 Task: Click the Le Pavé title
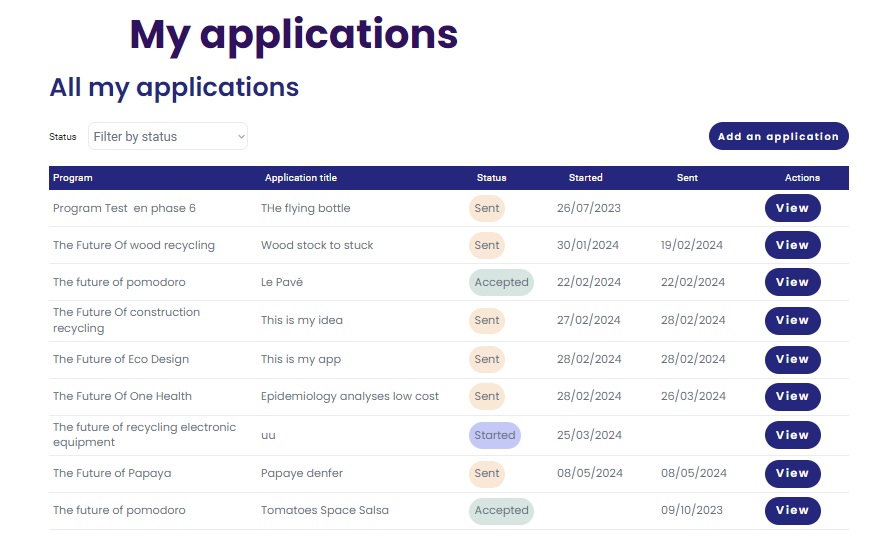pyautogui.click(x=282, y=282)
